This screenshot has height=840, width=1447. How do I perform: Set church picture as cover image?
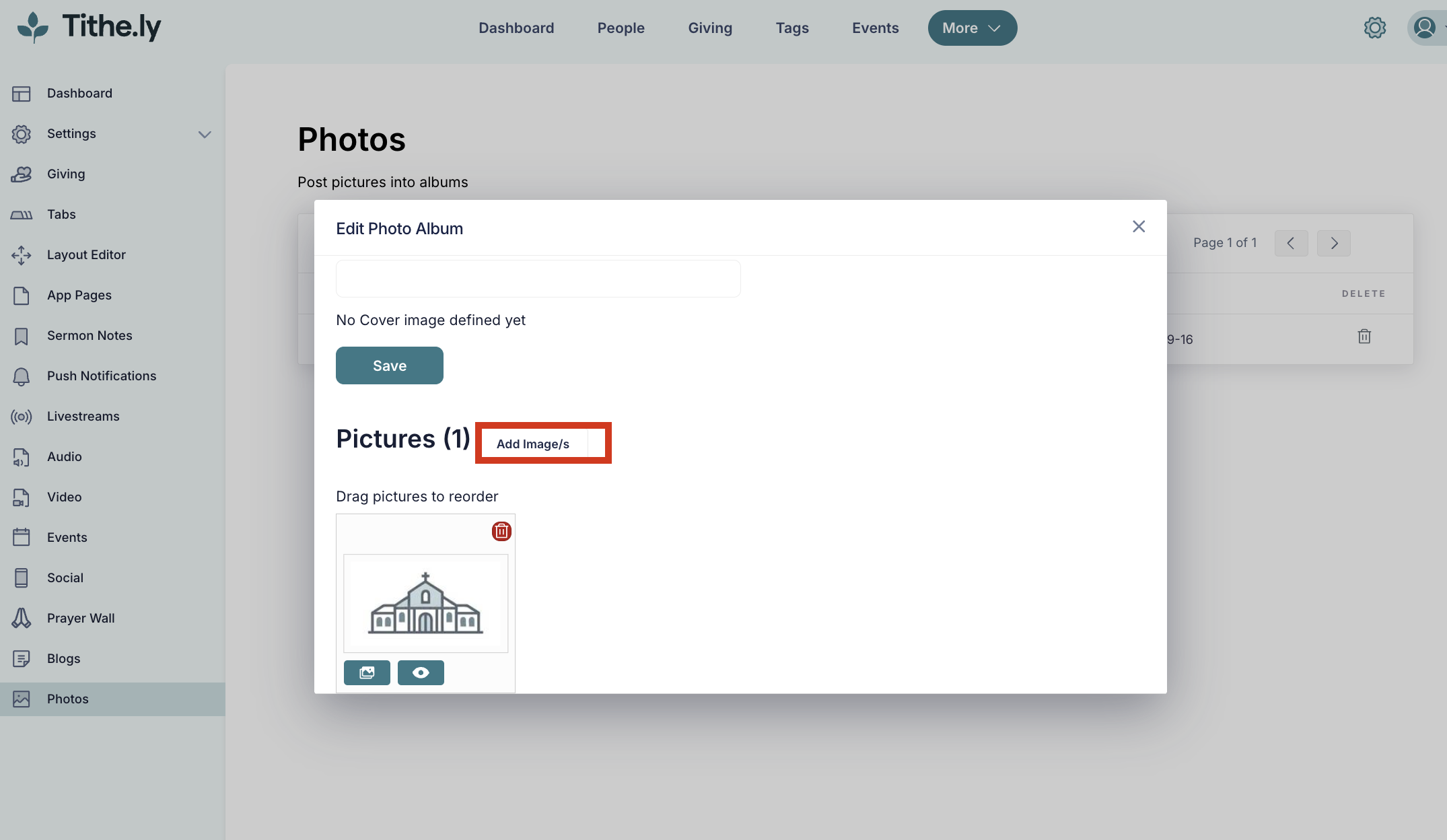(367, 672)
